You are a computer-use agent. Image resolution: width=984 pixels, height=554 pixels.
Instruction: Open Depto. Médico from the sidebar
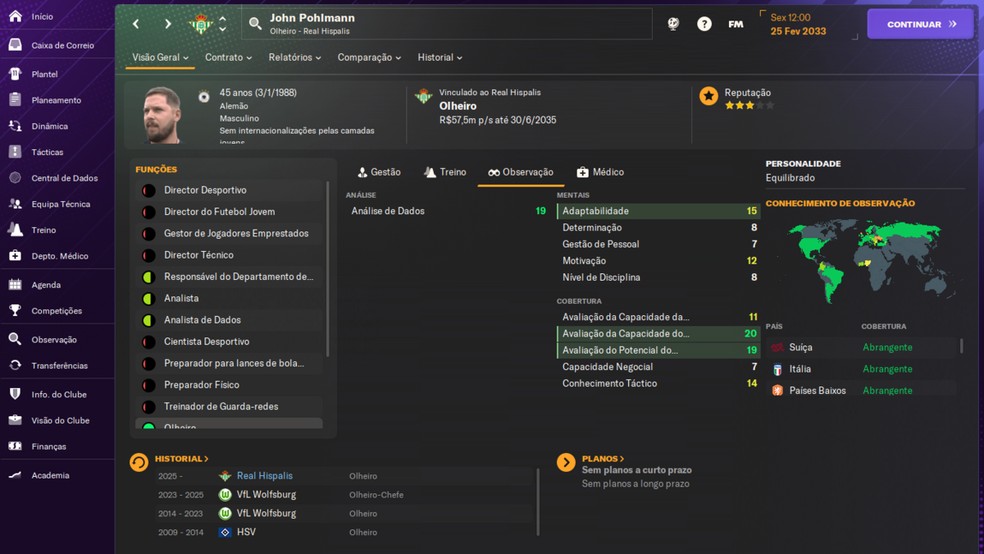15,256
